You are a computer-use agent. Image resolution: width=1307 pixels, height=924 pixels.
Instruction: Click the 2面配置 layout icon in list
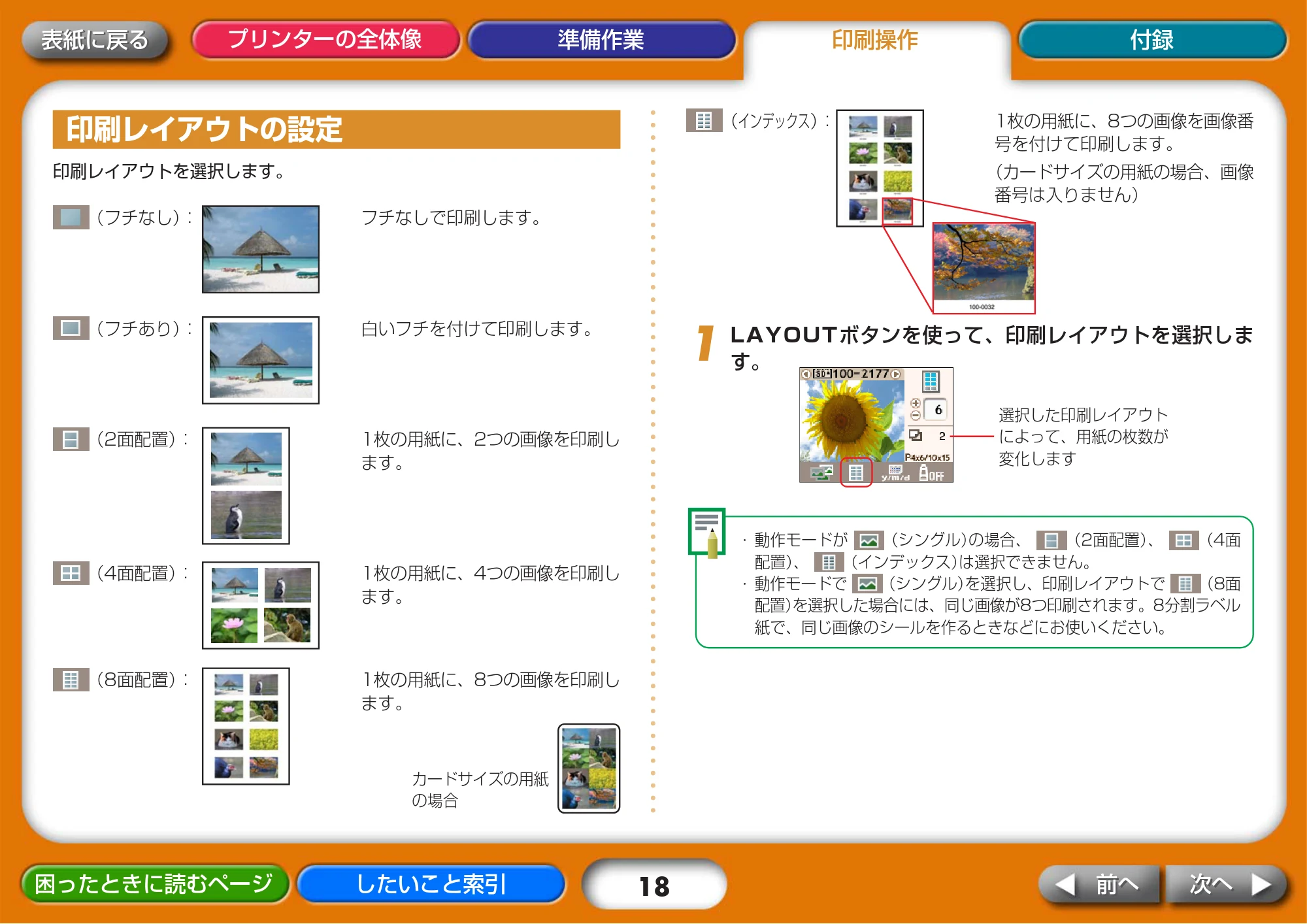click(x=71, y=439)
